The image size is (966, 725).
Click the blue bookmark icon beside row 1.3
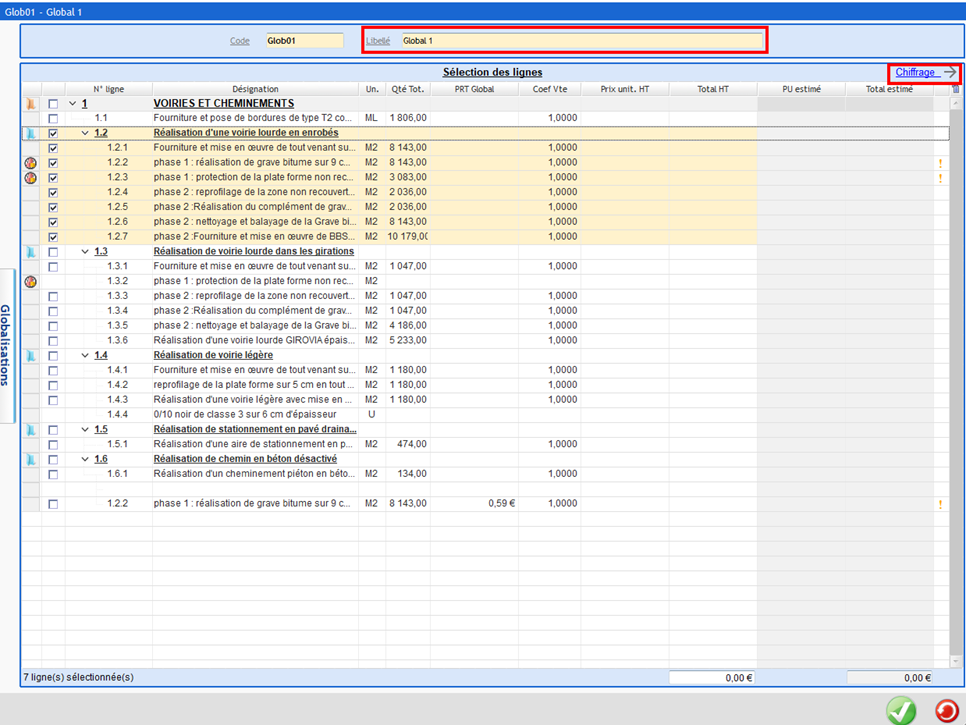[31, 252]
